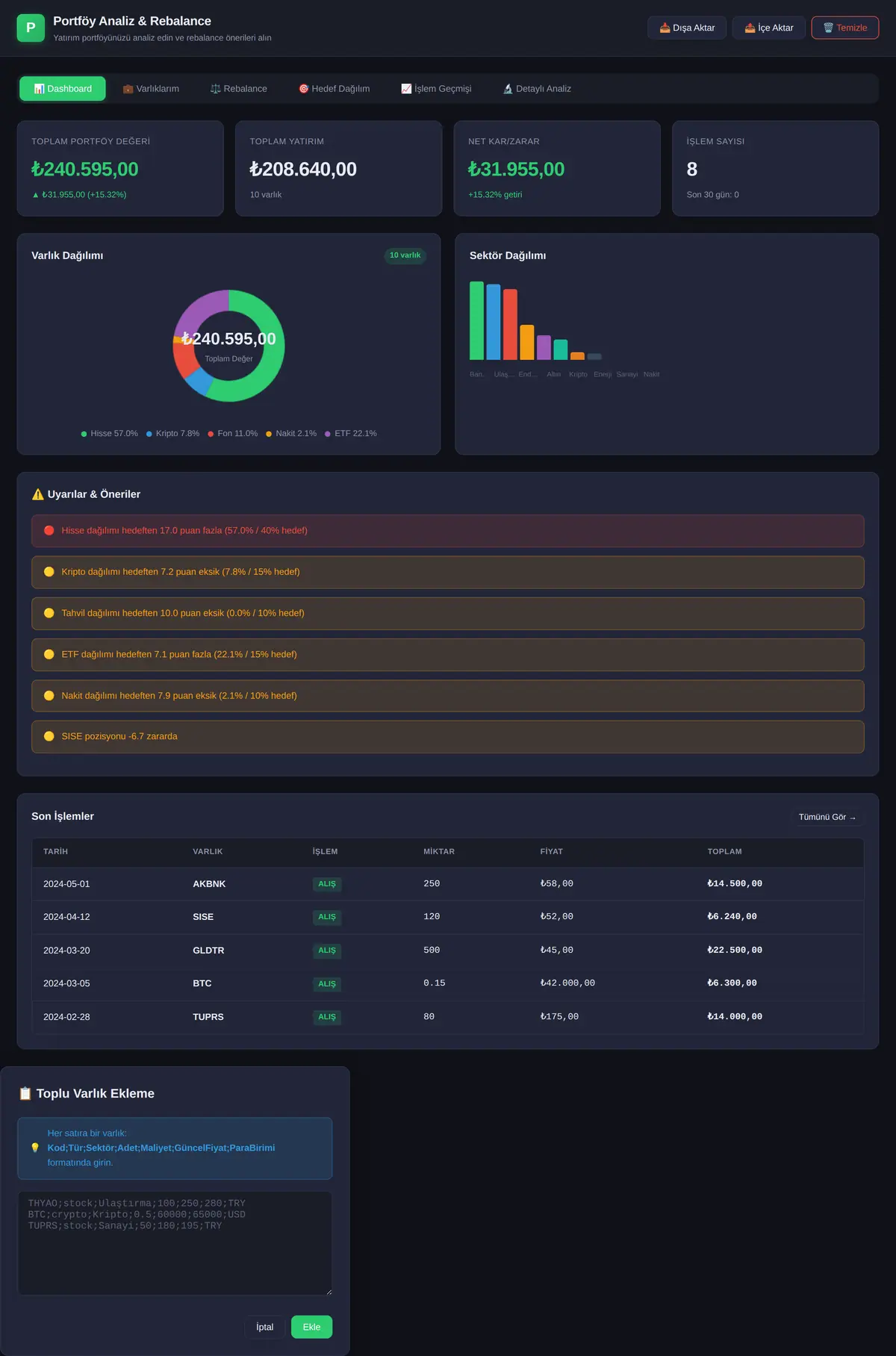Screen dimensions: 896x1356
Task: Click the clipboard icon beside Toplu Varlık Ekleme
Action: tap(25, 1093)
